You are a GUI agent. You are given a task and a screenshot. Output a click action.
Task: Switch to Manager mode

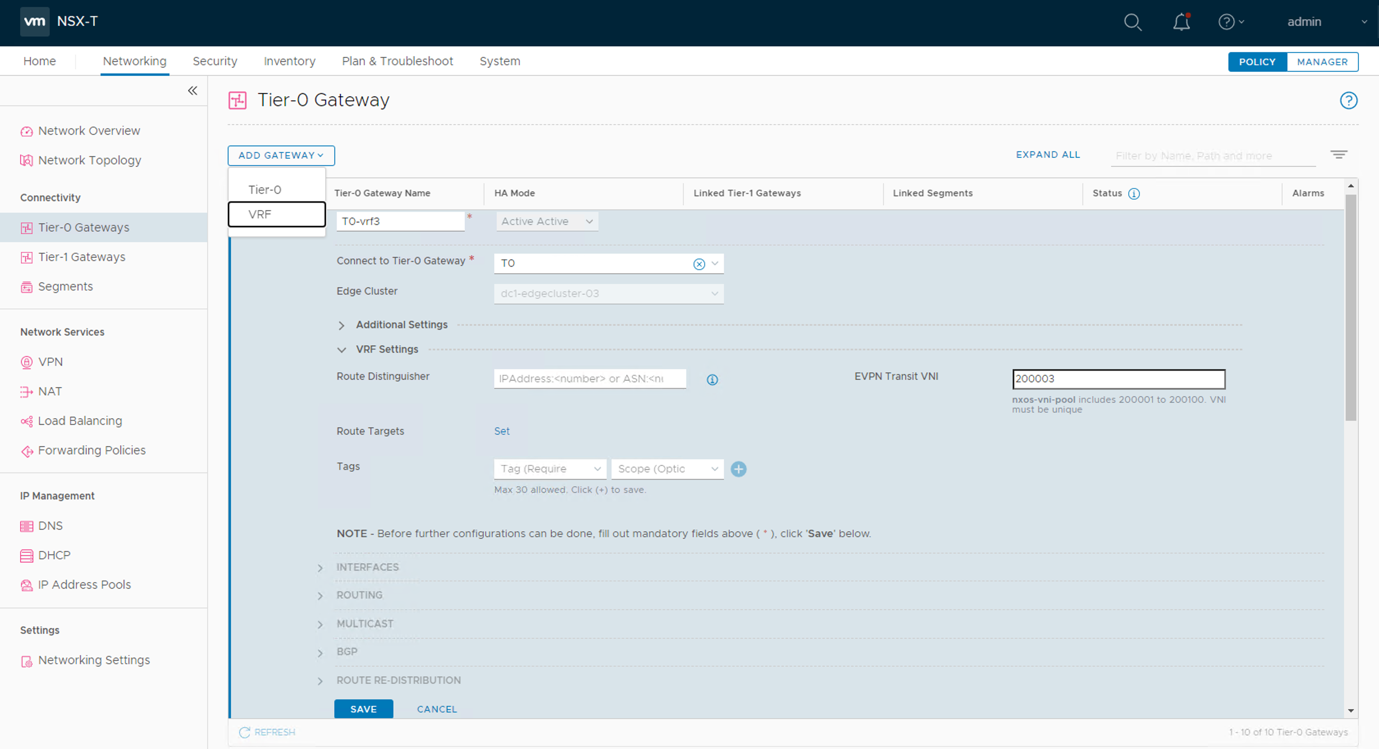point(1322,62)
